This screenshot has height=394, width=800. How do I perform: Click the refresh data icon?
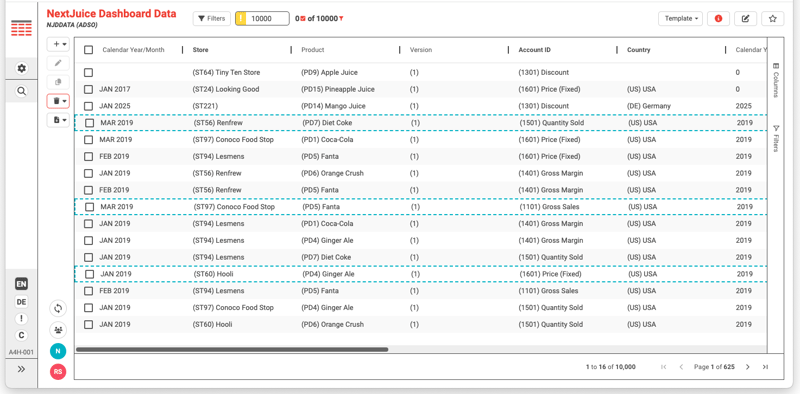pyautogui.click(x=58, y=308)
